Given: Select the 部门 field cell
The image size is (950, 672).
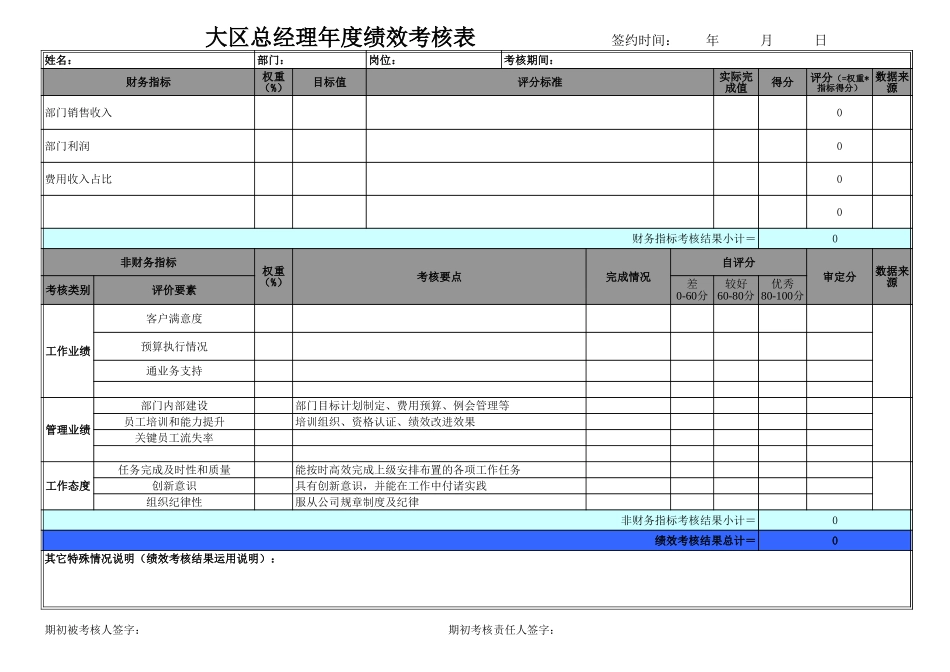Looking at the screenshot, I should coord(310,60).
